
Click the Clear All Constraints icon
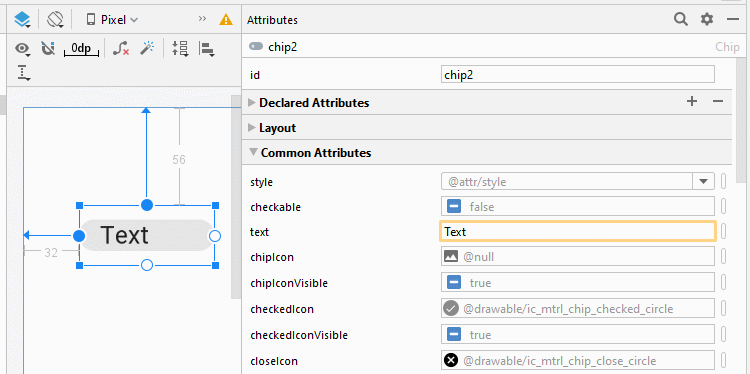click(121, 48)
